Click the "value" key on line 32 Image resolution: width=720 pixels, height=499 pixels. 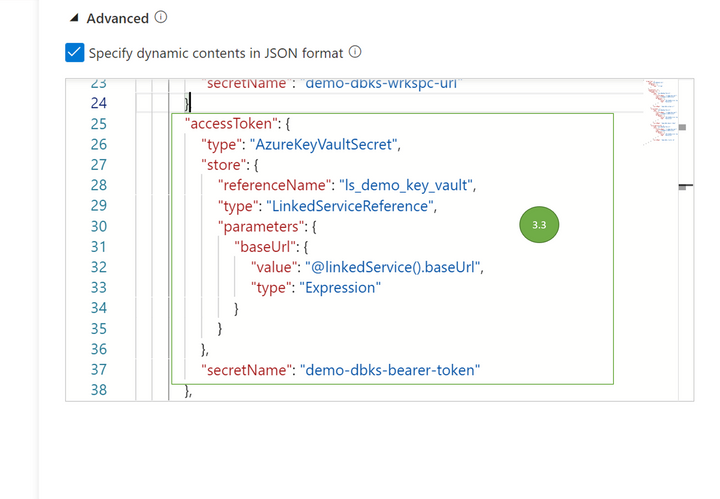(274, 267)
